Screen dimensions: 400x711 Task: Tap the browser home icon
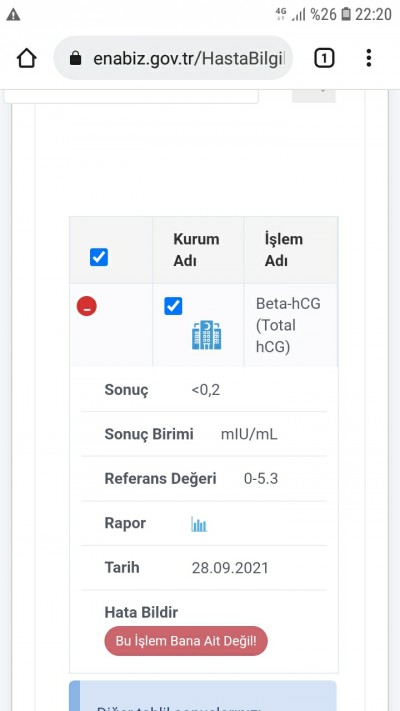tap(26, 58)
